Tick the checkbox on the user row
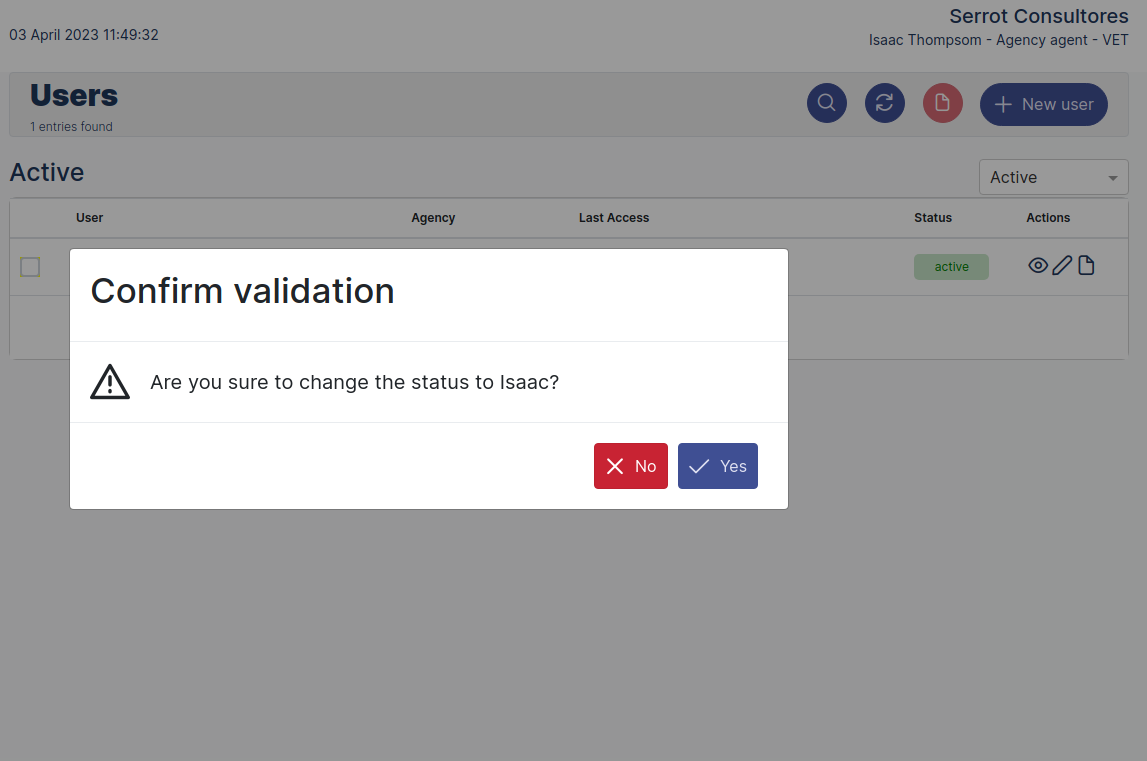The image size is (1147, 761). click(x=30, y=267)
